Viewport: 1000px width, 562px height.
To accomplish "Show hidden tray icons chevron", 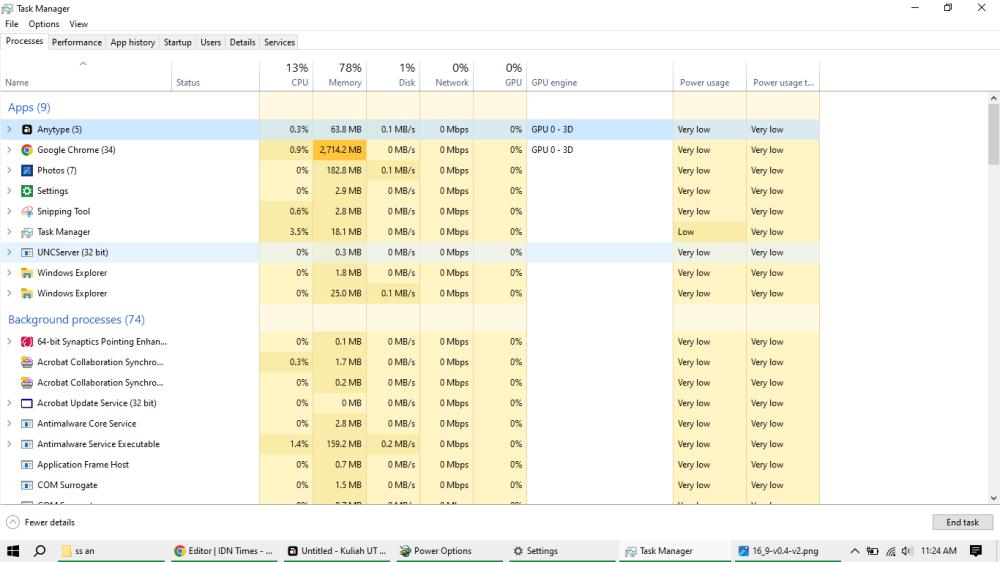I will click(x=855, y=551).
